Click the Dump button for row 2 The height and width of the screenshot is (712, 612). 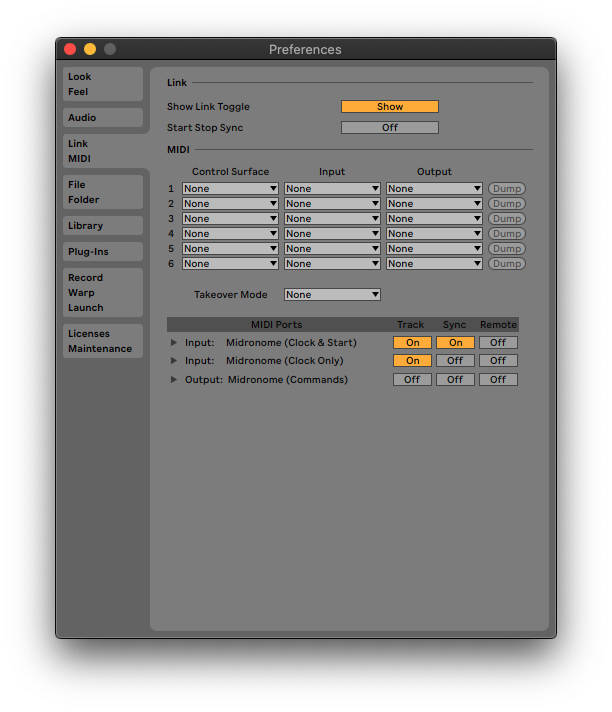(507, 204)
